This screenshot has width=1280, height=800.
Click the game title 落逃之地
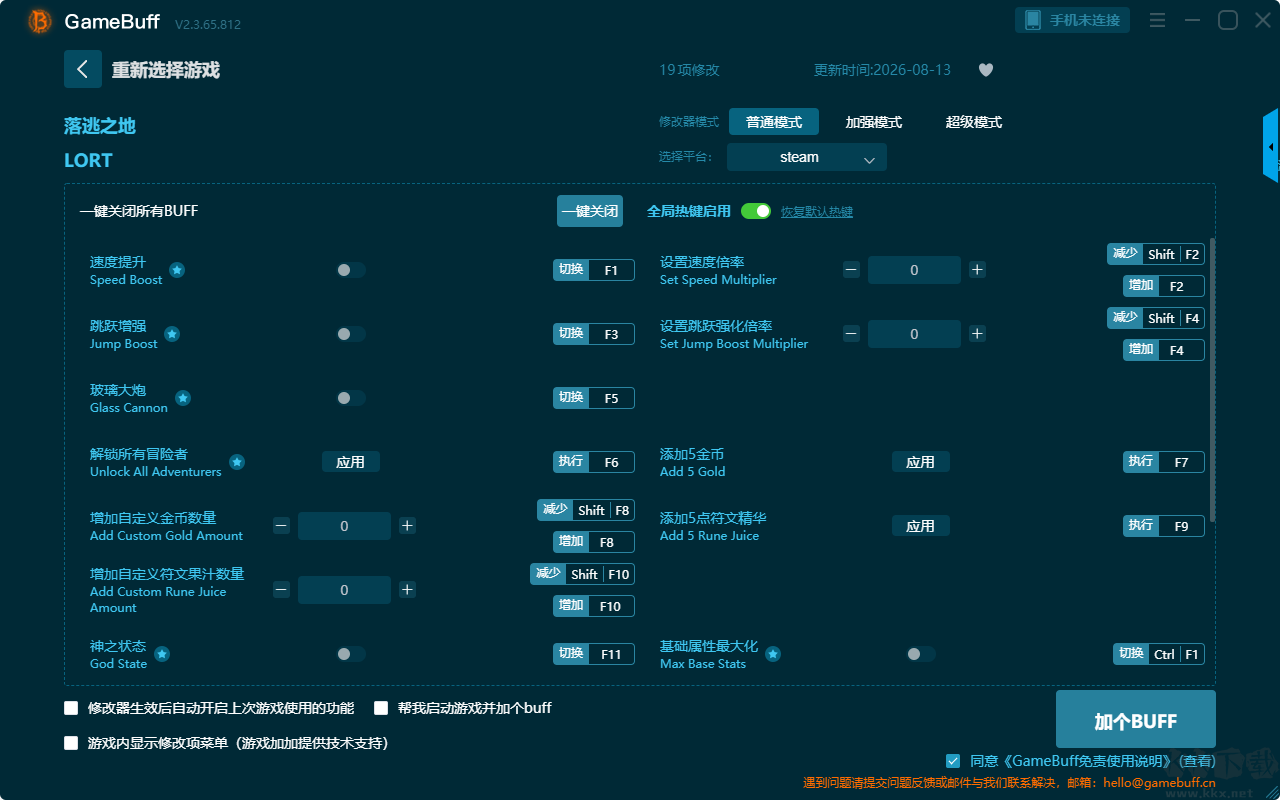[x=100, y=126]
